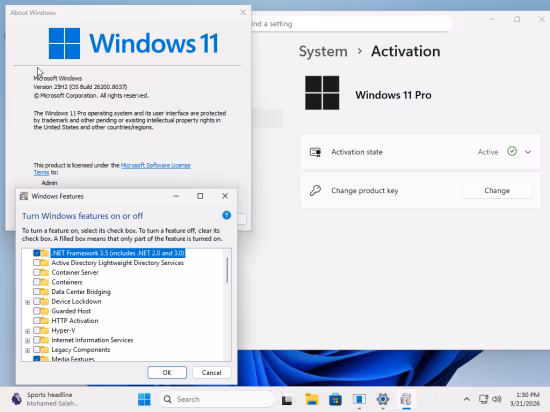
Task: Click the Activation state certificate icon
Action: click(315, 152)
